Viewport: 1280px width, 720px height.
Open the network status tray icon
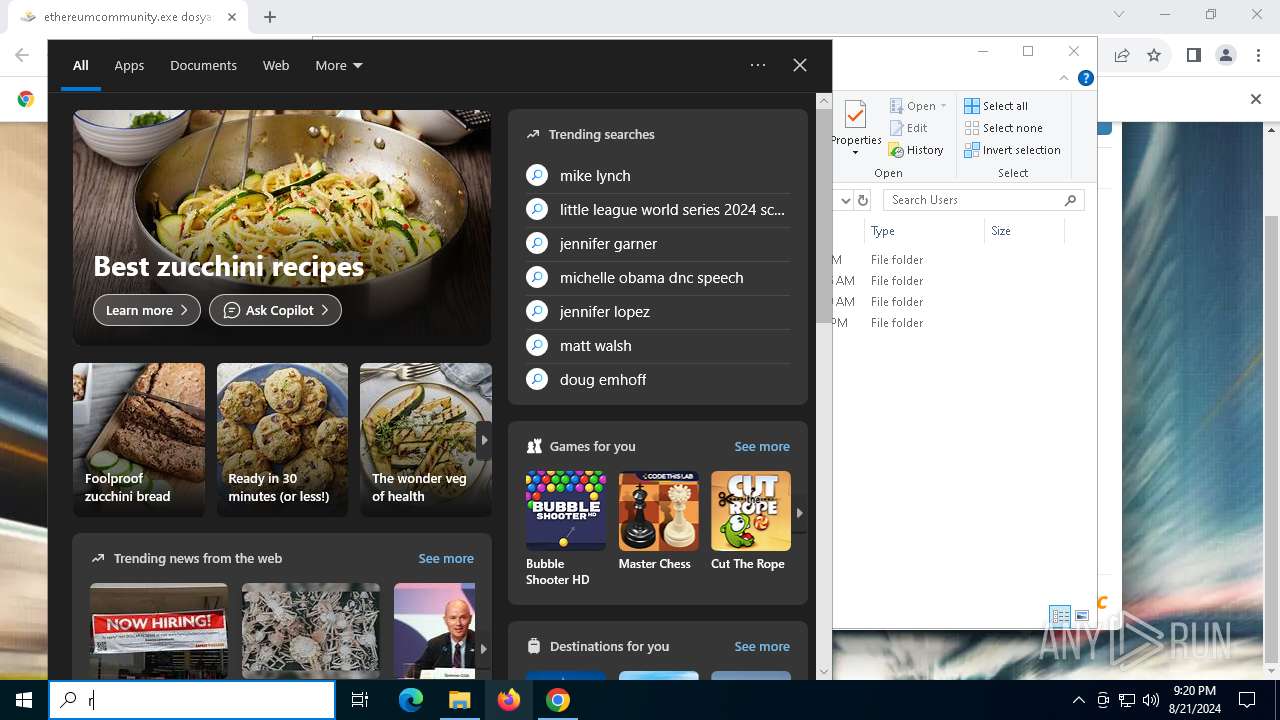click(1127, 700)
